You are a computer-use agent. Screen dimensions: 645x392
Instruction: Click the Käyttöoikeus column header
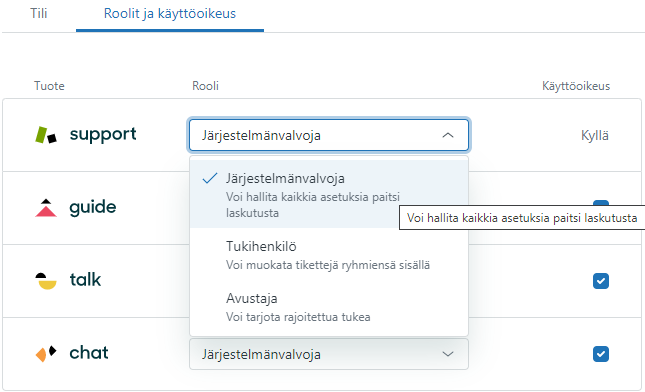[x=576, y=86]
